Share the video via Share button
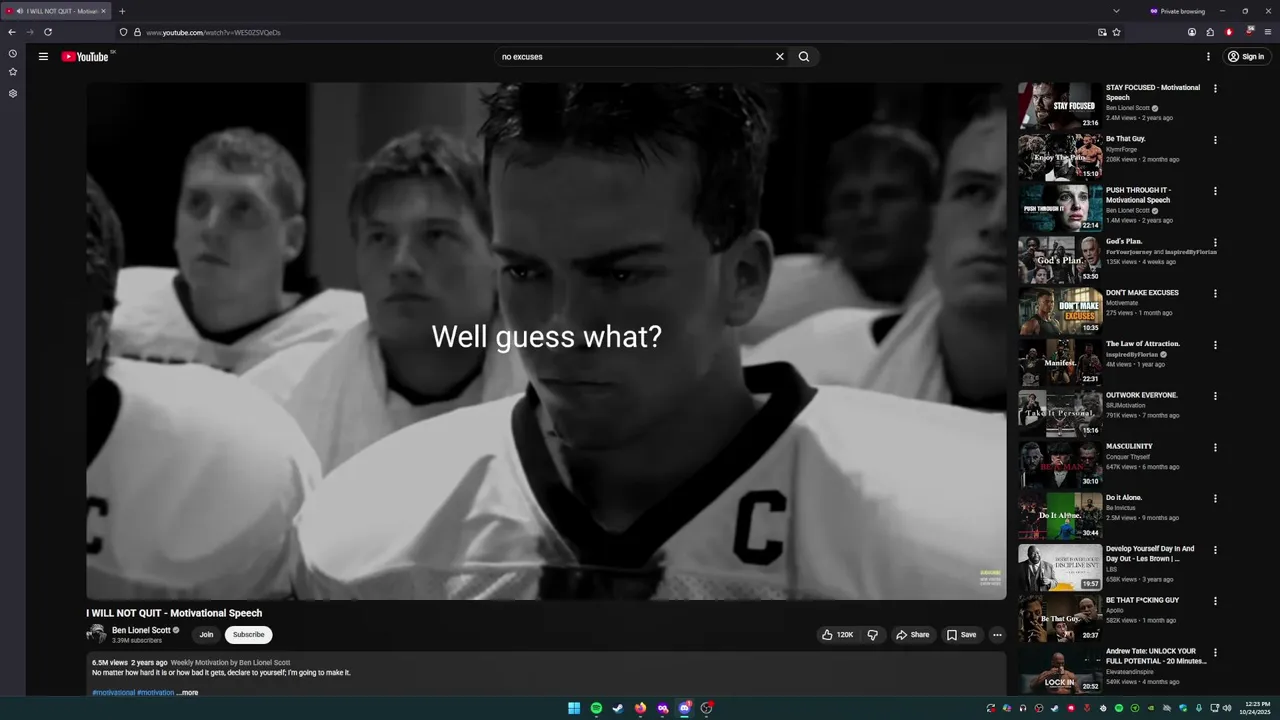This screenshot has width=1280, height=720. pyautogui.click(x=912, y=635)
